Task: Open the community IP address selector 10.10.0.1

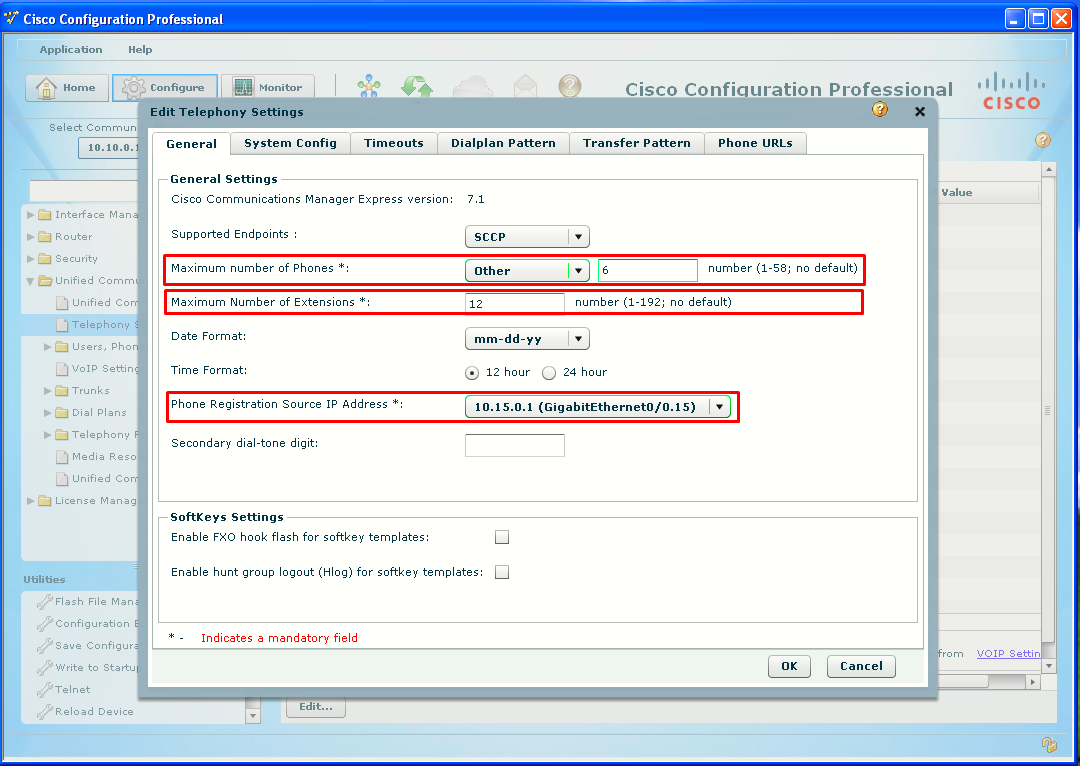Action: coord(109,147)
